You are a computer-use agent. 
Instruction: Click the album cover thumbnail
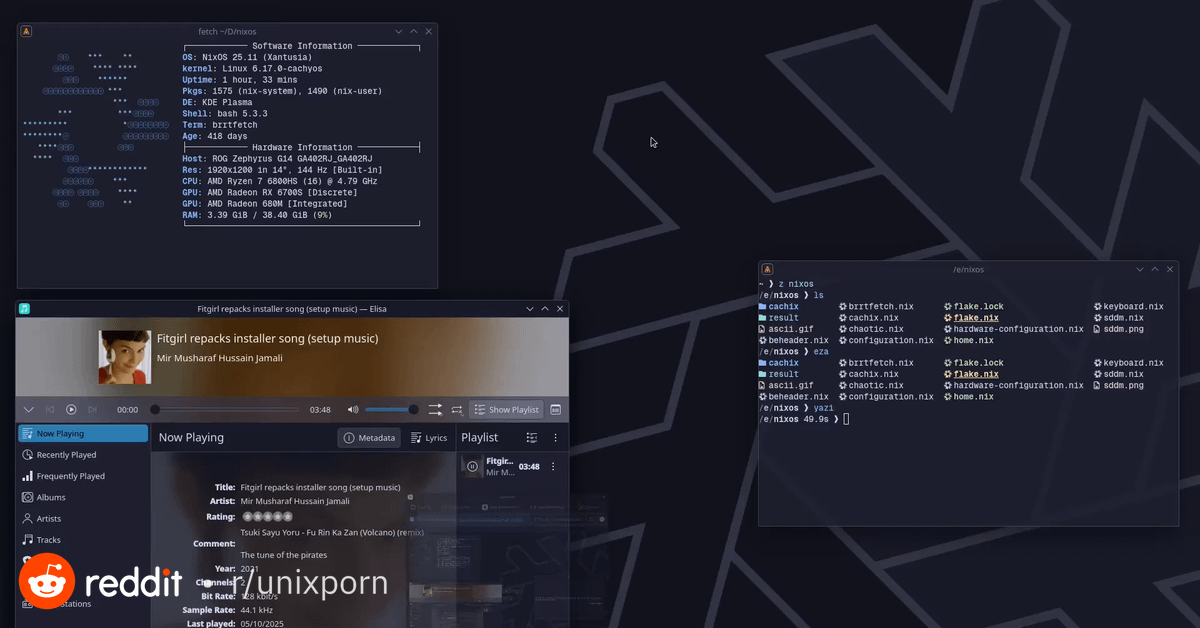(x=124, y=357)
